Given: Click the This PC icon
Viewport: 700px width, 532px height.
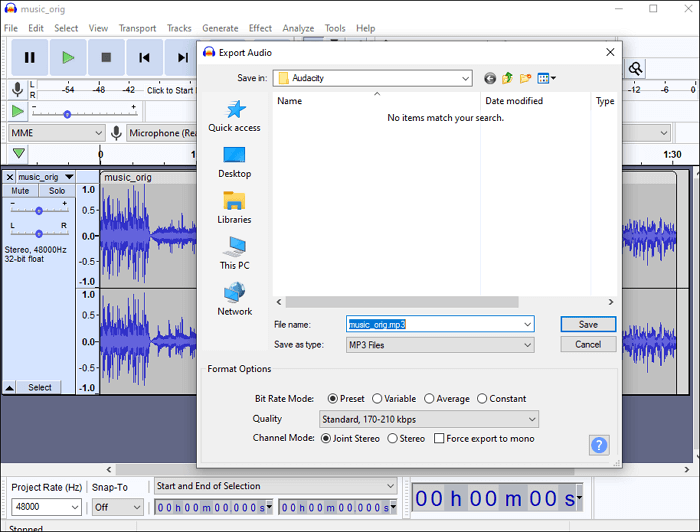Looking at the screenshot, I should pos(234,254).
